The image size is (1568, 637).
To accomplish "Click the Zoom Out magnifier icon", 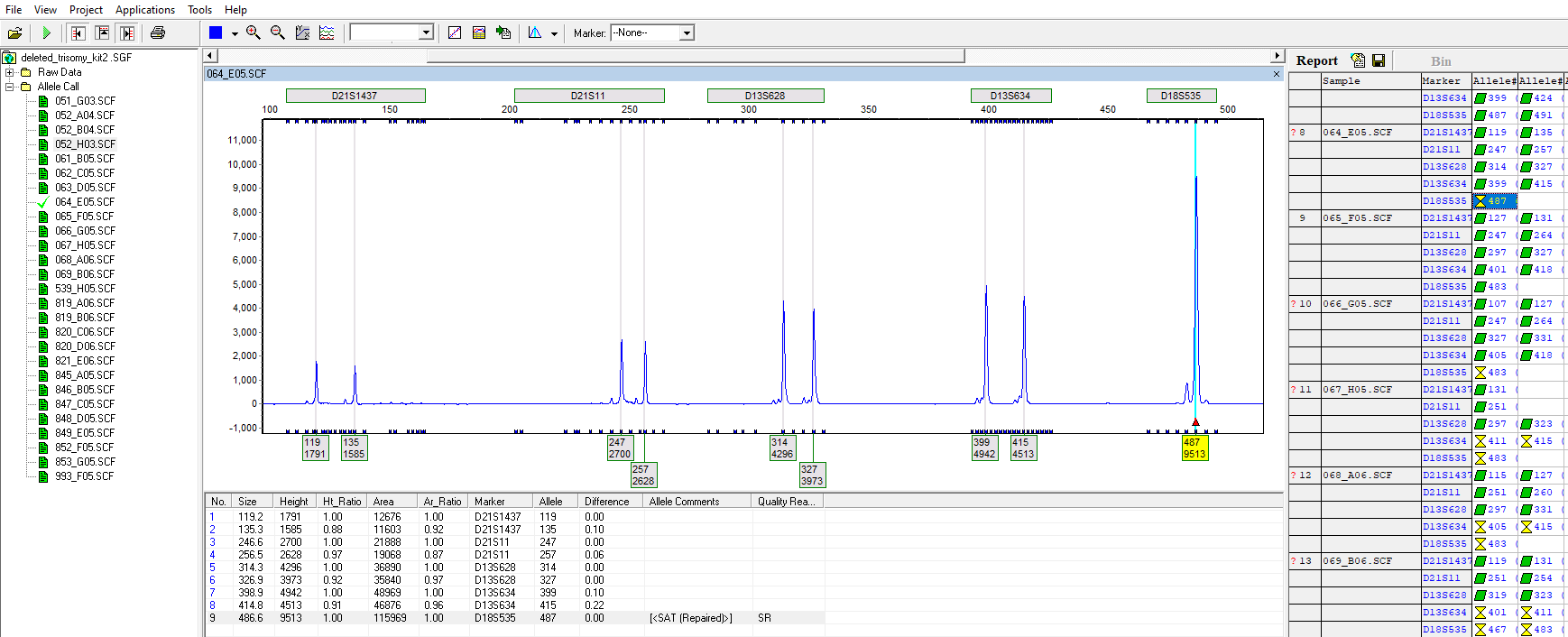I will tap(278, 33).
